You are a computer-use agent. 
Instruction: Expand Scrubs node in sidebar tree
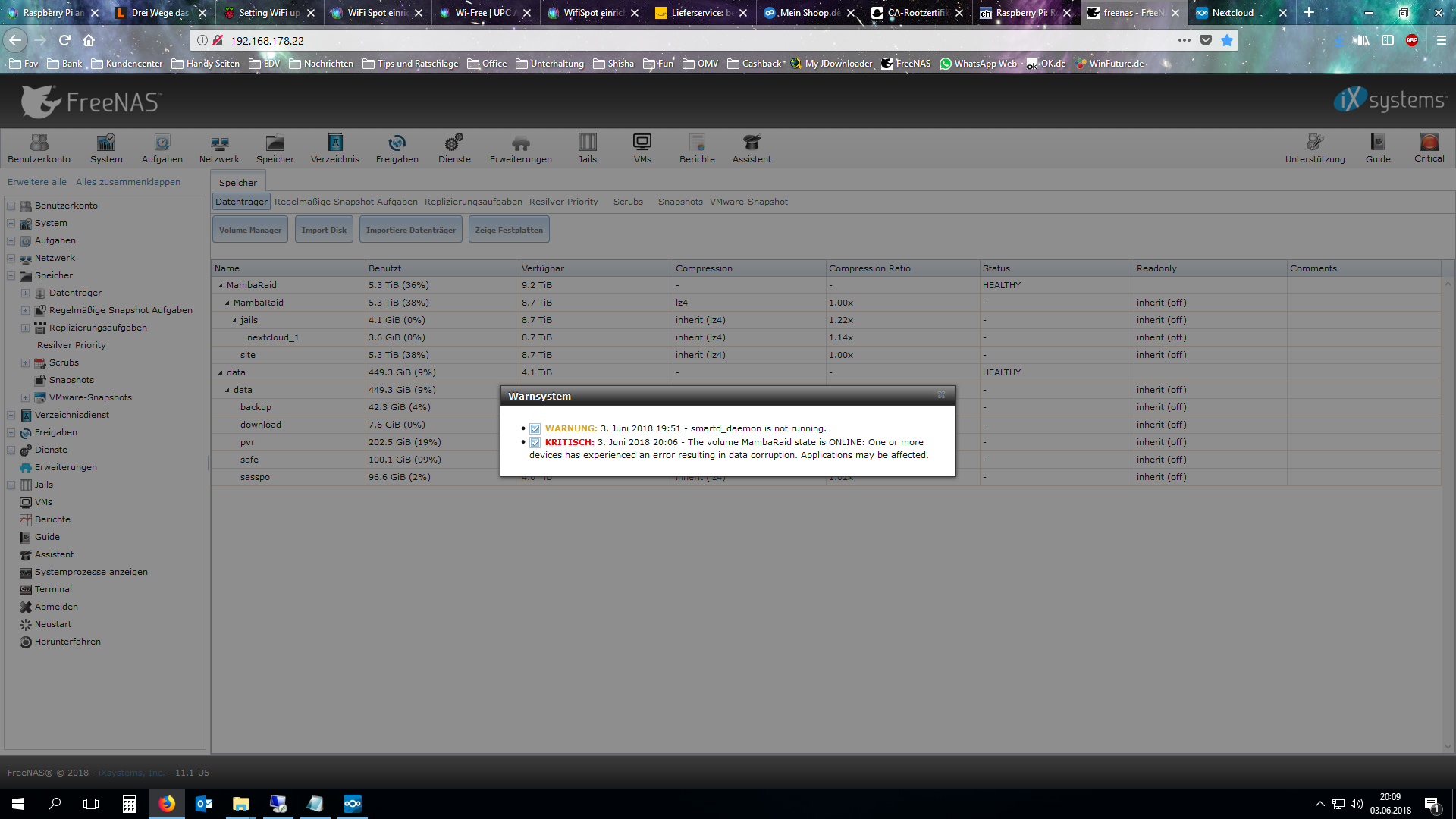25,362
